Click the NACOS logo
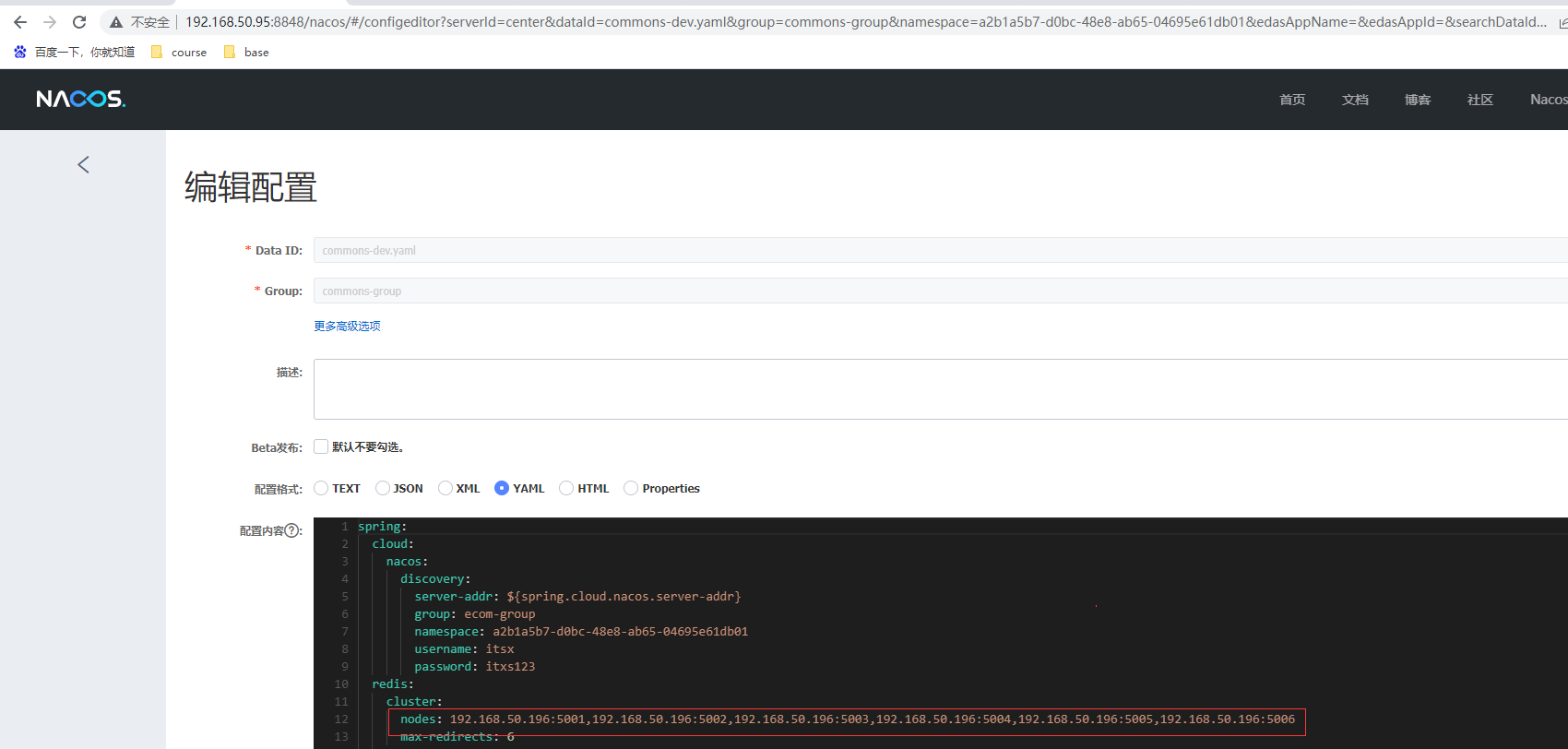1568x749 pixels. (x=81, y=99)
